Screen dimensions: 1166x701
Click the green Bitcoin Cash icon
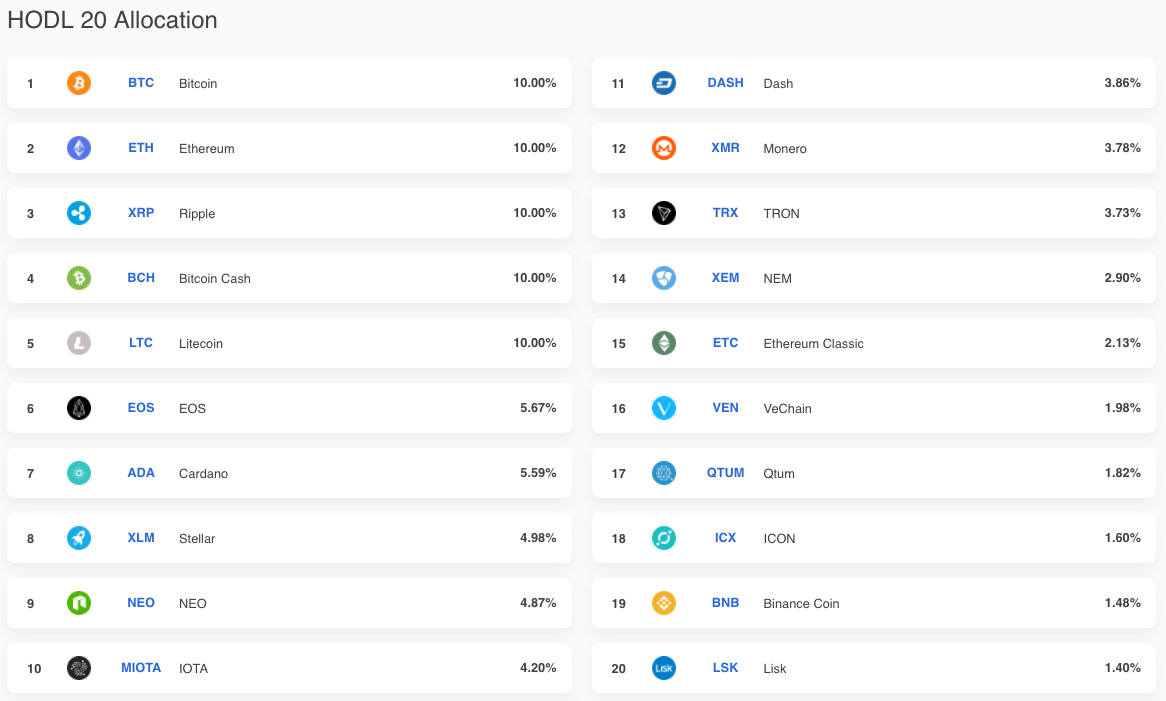tap(79, 278)
